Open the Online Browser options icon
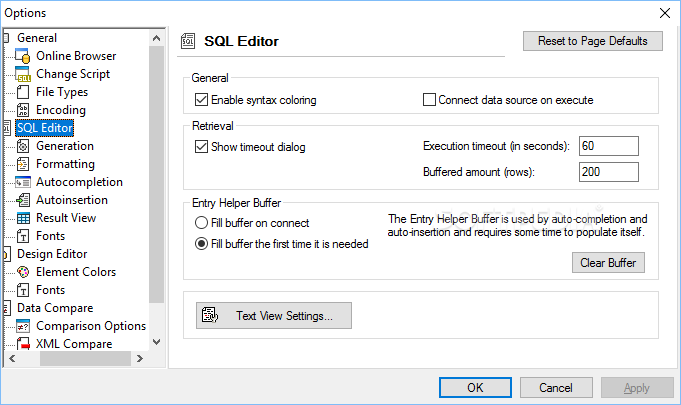Viewport: 681px width, 405px height. click(x=23, y=56)
